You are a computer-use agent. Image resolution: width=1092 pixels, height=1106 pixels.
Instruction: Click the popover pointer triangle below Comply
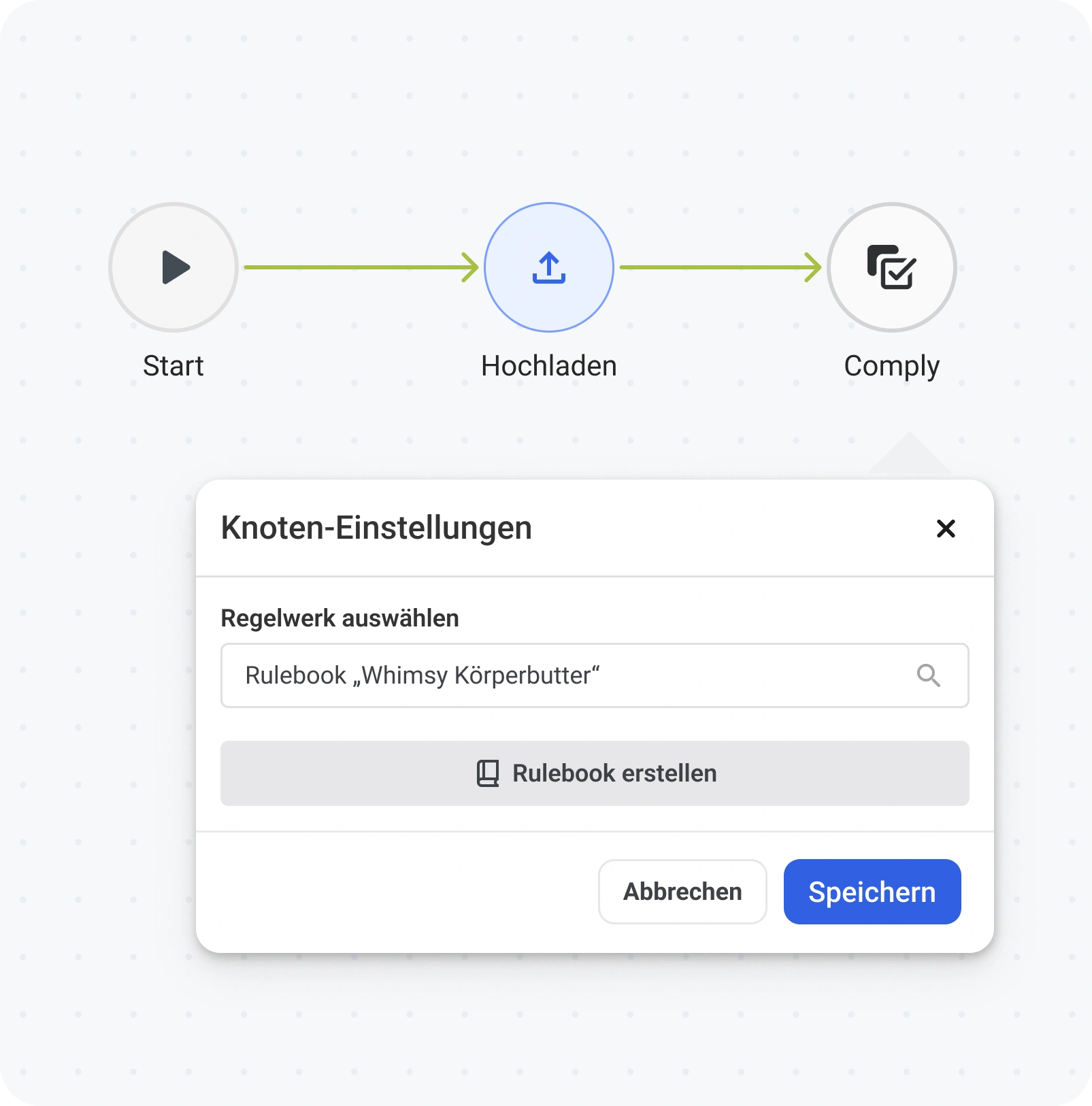pos(909,457)
